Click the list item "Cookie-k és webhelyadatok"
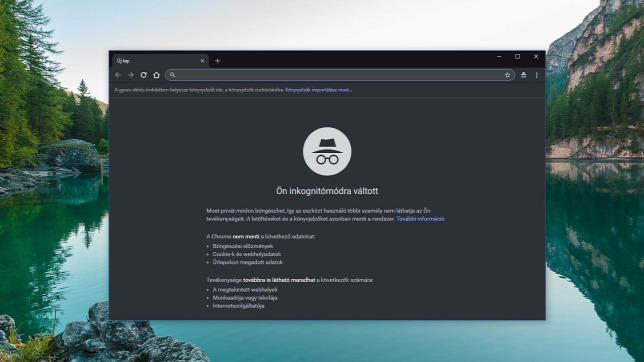The height and width of the screenshot is (362, 644). point(247,254)
